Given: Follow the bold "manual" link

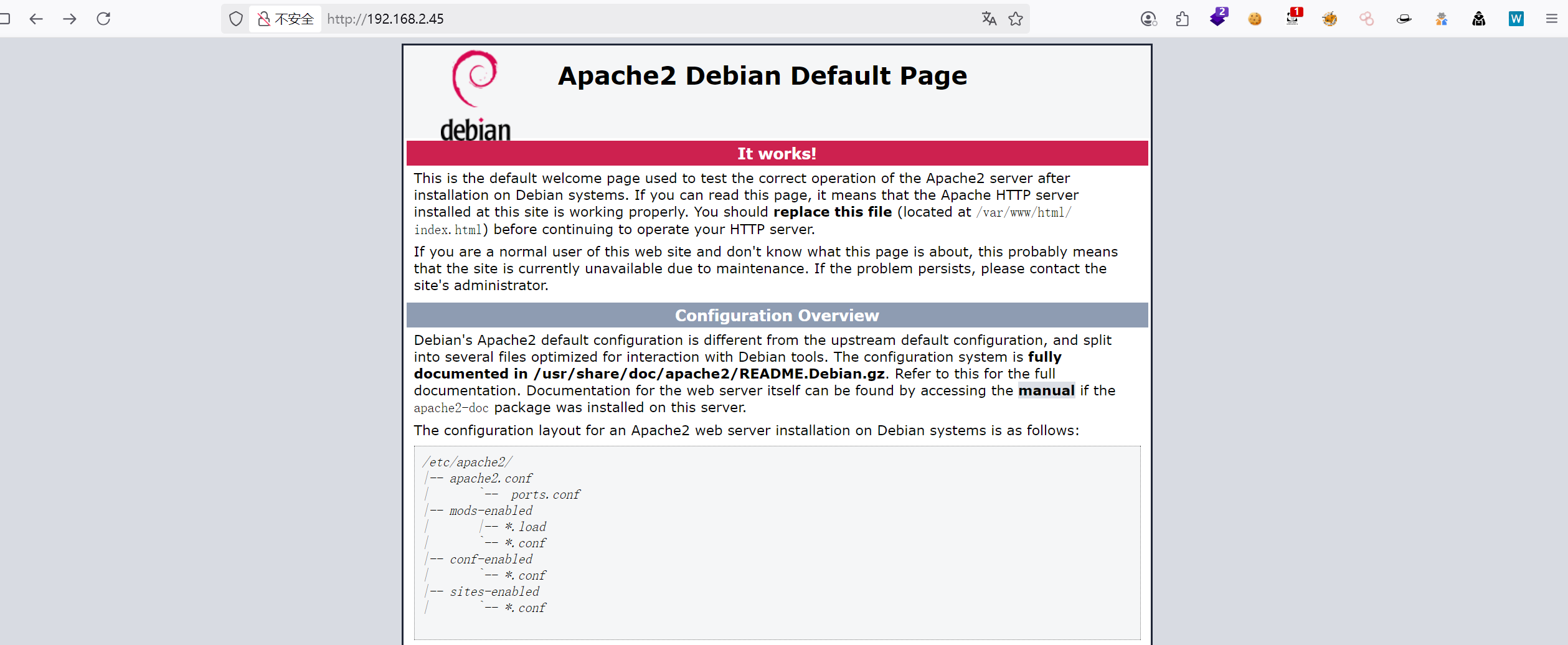Looking at the screenshot, I should point(1046,390).
